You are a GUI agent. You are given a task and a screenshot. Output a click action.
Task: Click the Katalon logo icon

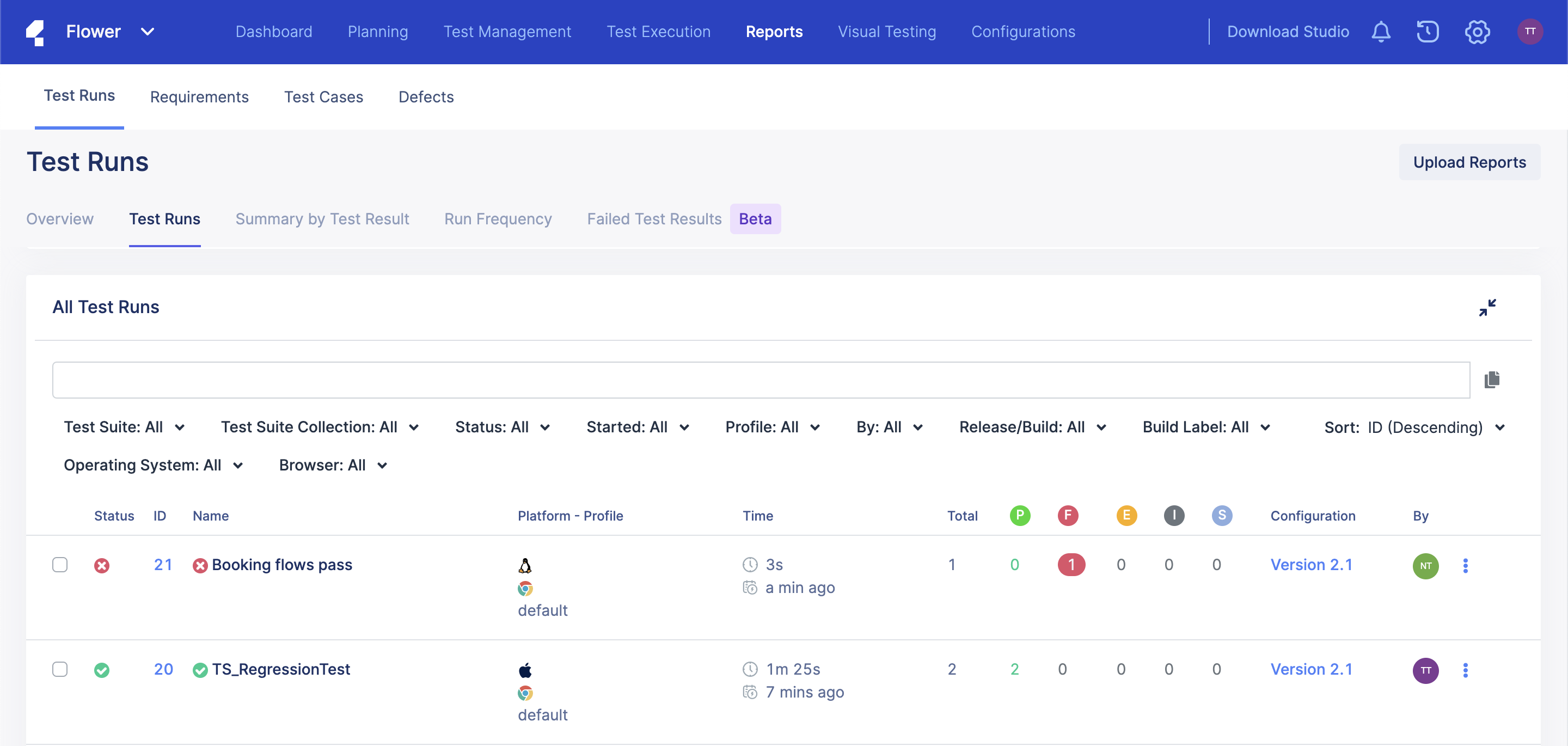35,32
